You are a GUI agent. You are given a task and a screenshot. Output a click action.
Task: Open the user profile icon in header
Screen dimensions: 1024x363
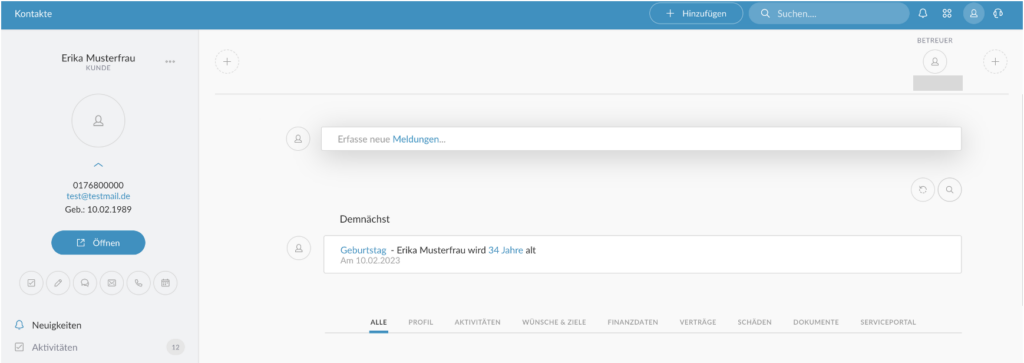(974, 14)
